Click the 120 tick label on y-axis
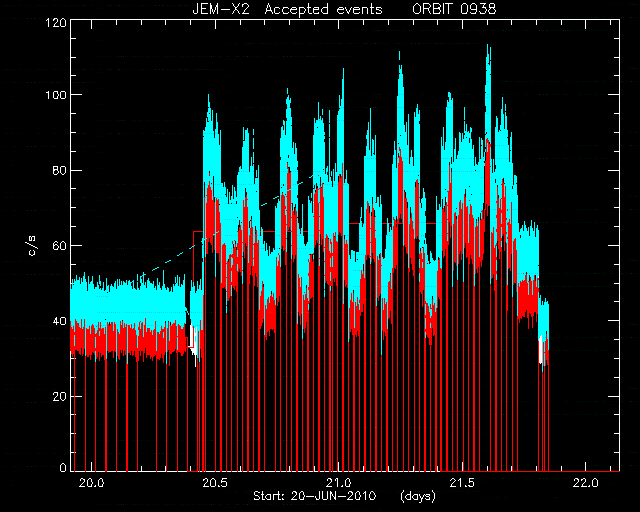 coord(56,22)
